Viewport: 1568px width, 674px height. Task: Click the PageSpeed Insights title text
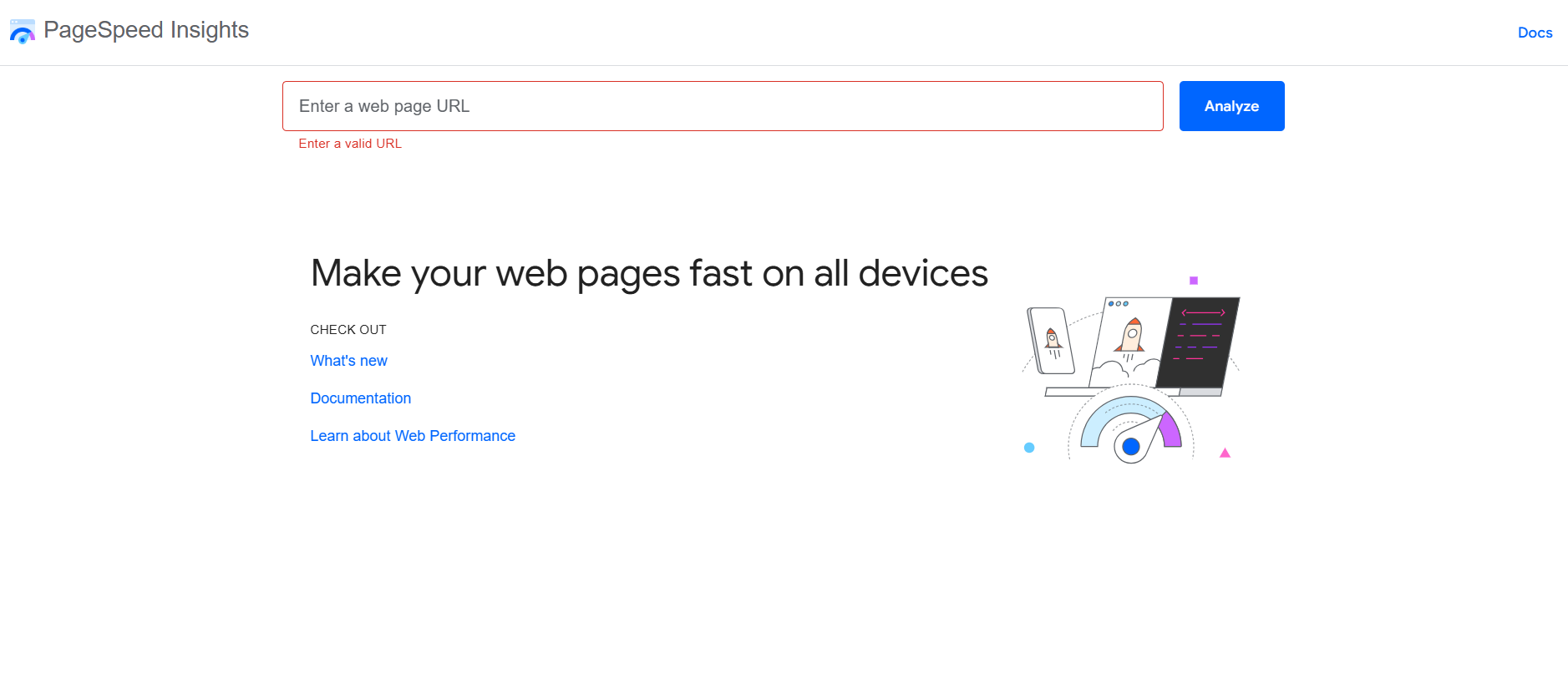[146, 30]
